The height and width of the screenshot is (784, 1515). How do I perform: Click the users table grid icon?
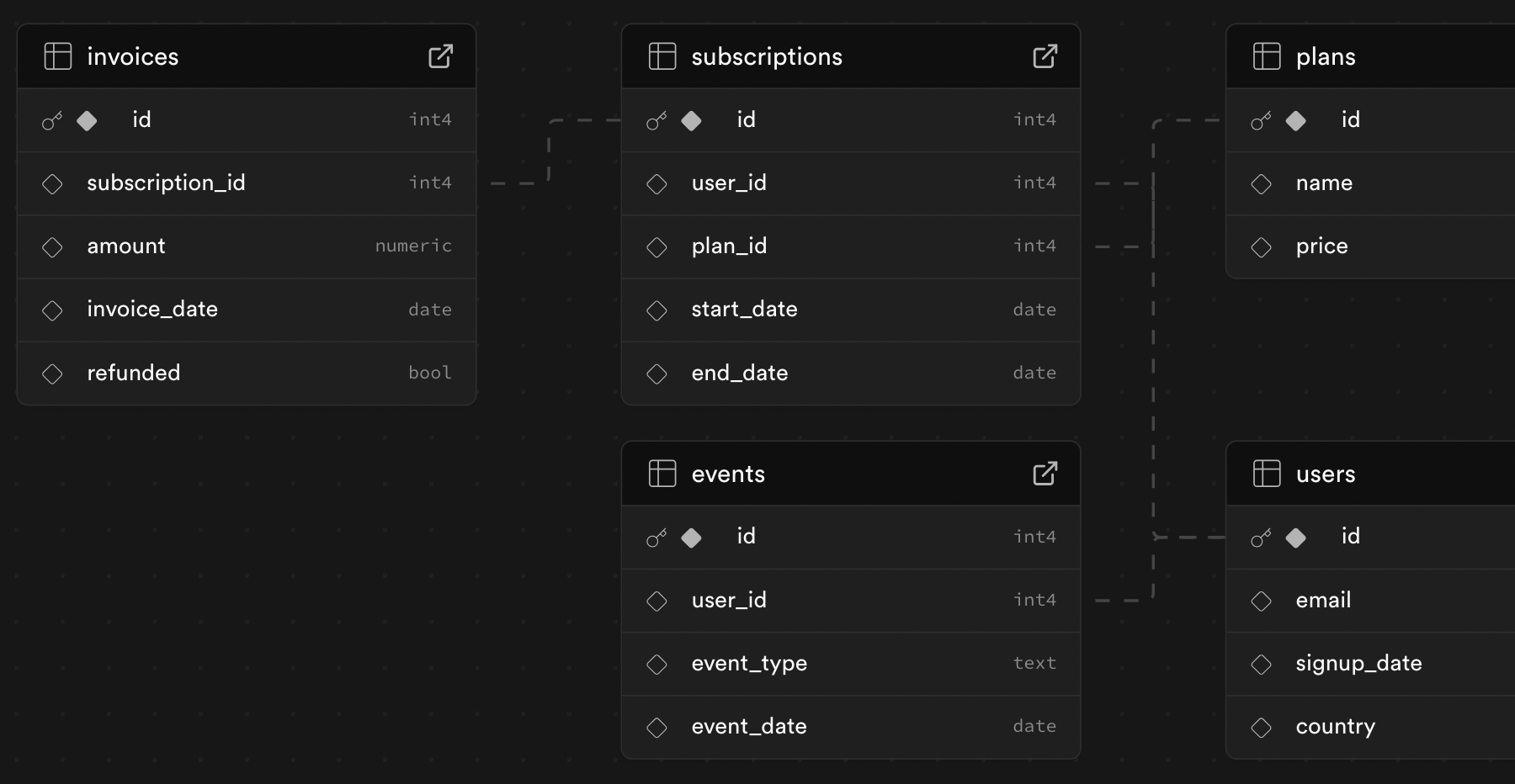pos(1267,474)
